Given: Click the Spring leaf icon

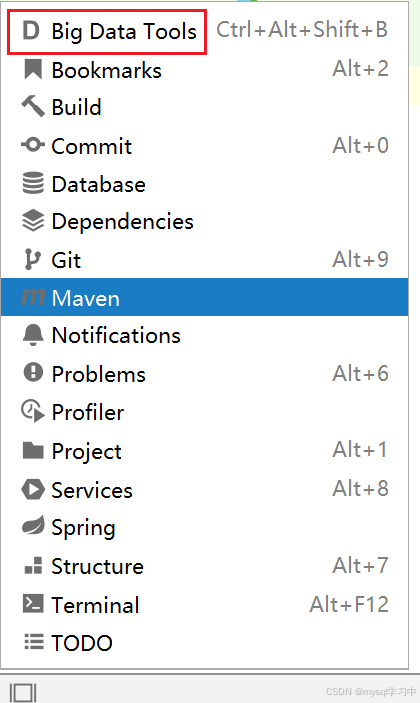Looking at the screenshot, I should pyautogui.click(x=33, y=525).
